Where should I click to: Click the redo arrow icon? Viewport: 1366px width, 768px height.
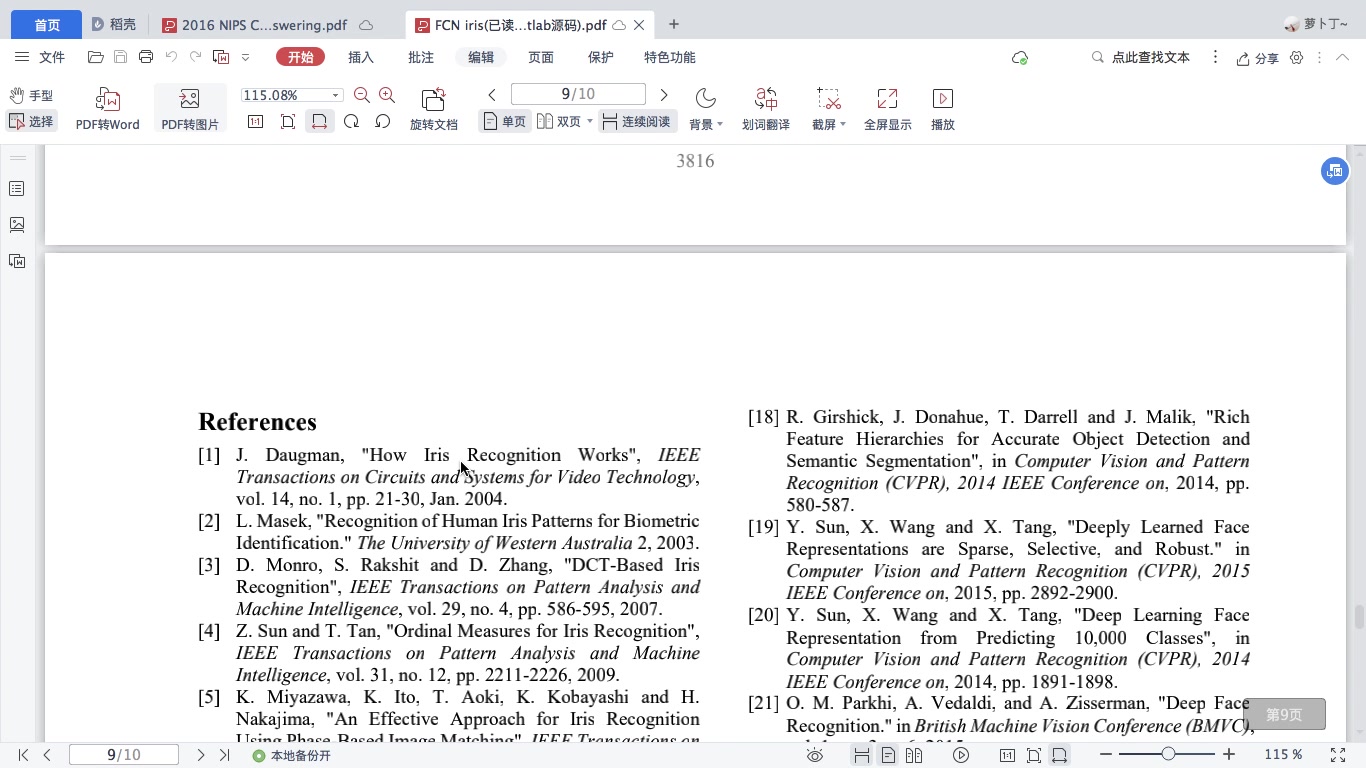click(x=196, y=57)
